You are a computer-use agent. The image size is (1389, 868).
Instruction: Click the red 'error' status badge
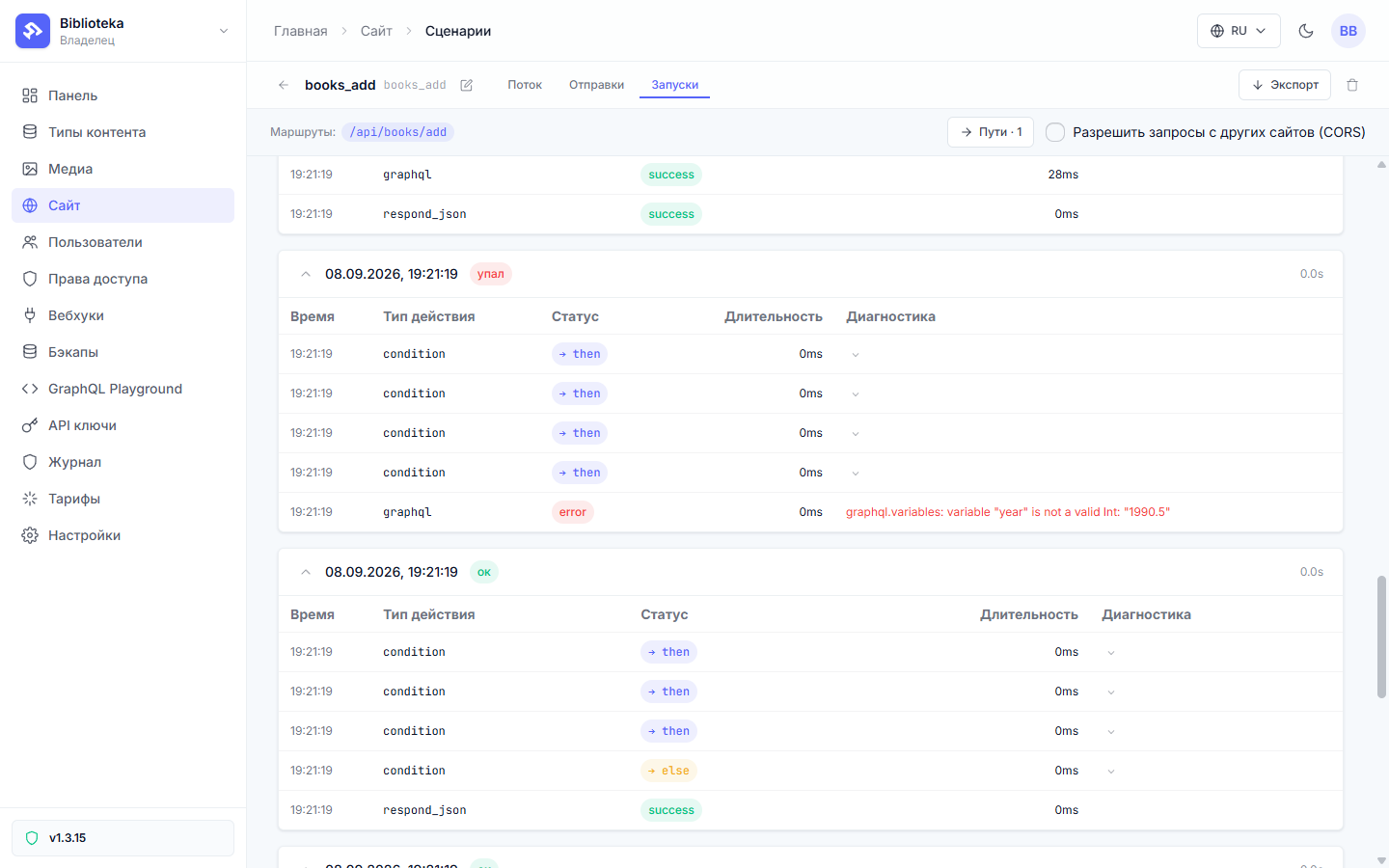point(573,512)
